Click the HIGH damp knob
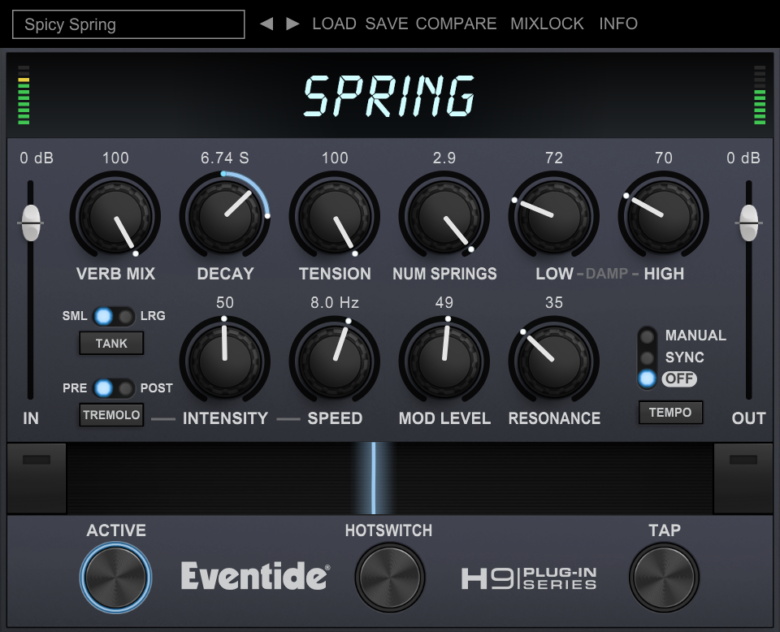The height and width of the screenshot is (632, 780). tap(663, 216)
